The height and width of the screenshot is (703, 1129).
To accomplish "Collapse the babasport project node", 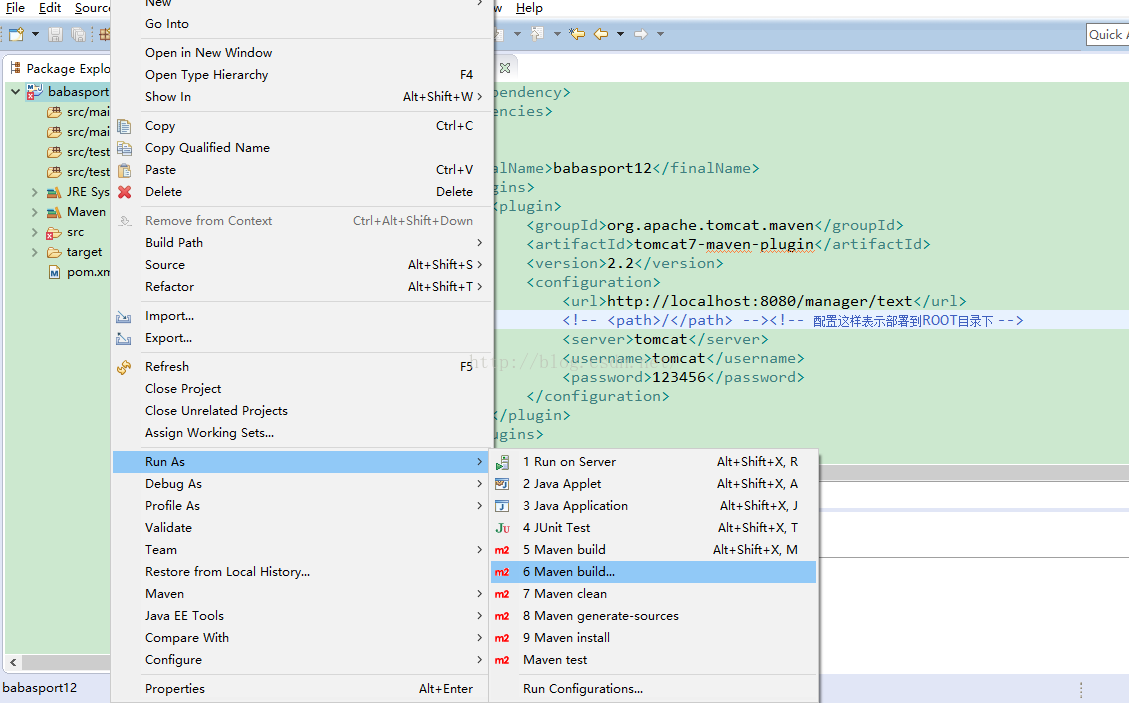I will (15, 91).
